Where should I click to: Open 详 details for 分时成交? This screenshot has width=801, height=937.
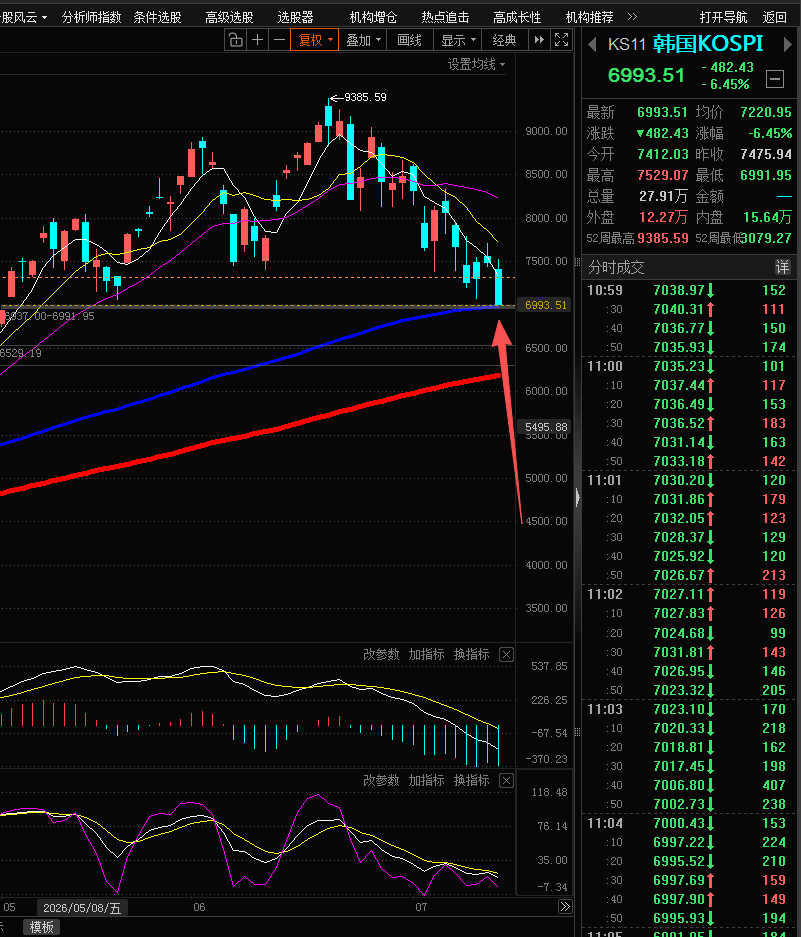click(782, 267)
